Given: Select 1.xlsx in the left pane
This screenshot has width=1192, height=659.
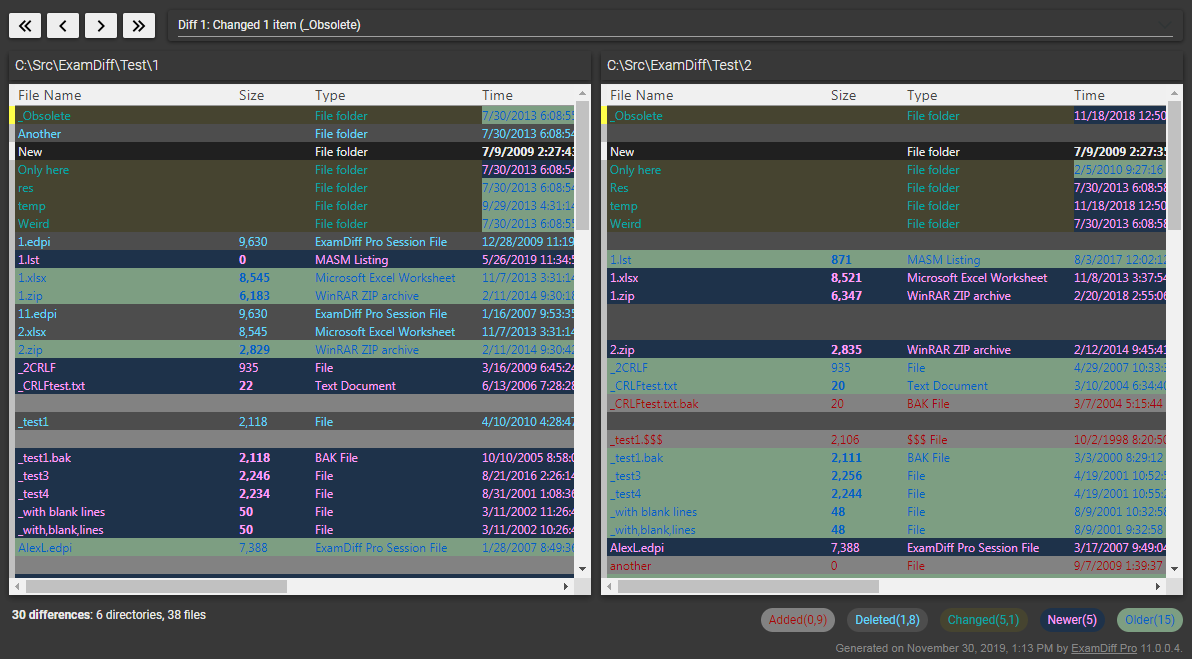Looking at the screenshot, I should (x=293, y=278).
